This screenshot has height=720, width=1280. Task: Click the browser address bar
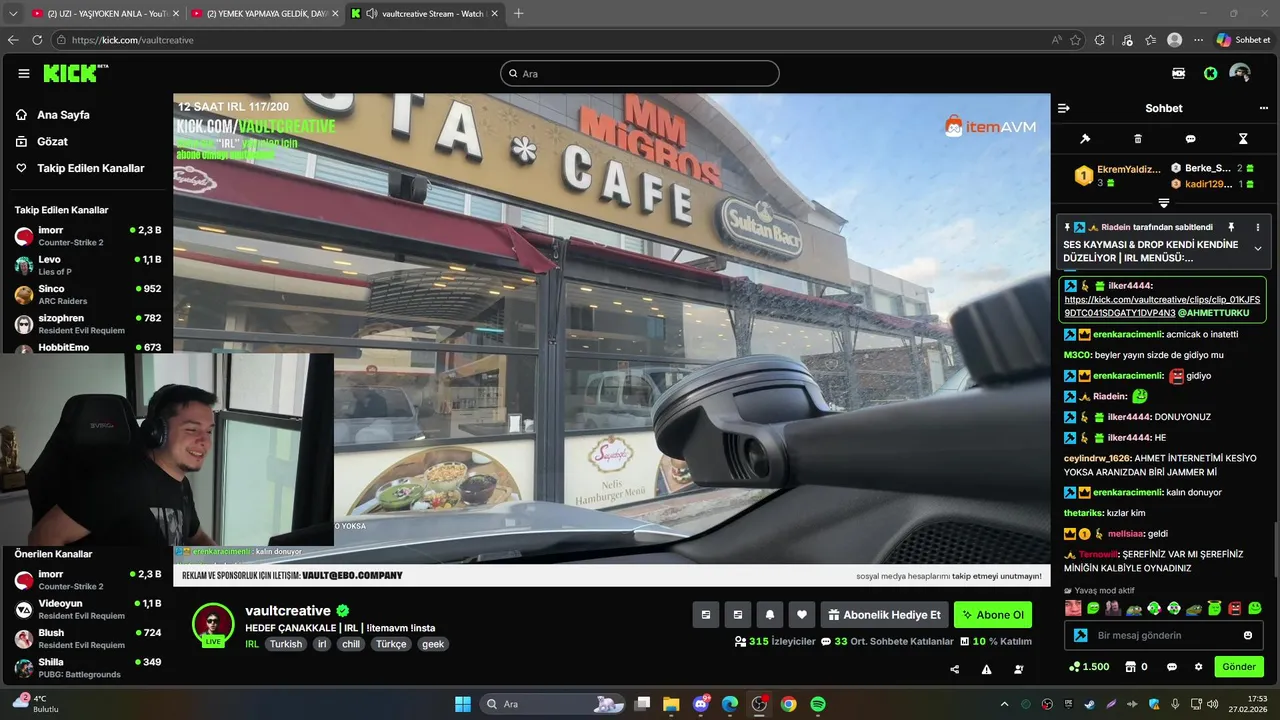pos(550,40)
